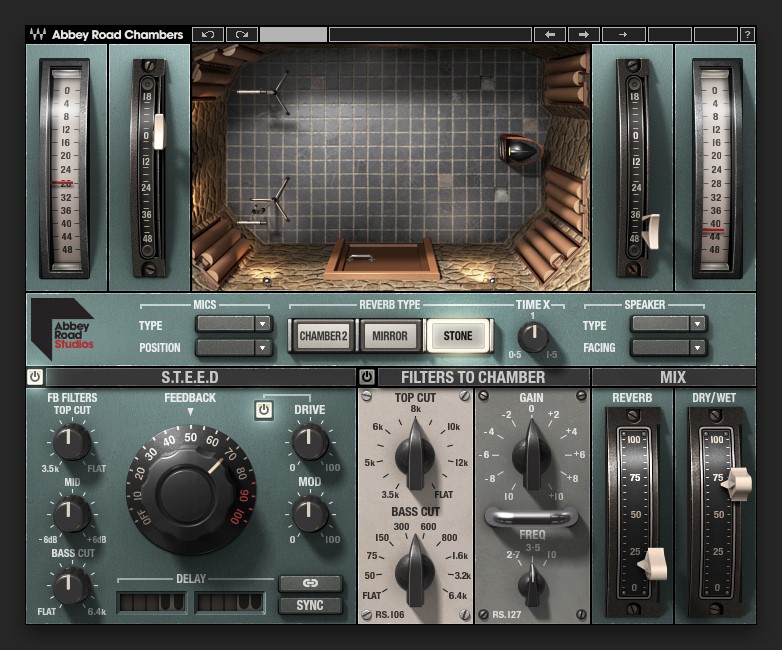
Task: Open help with the question mark button
Action: 747,34
